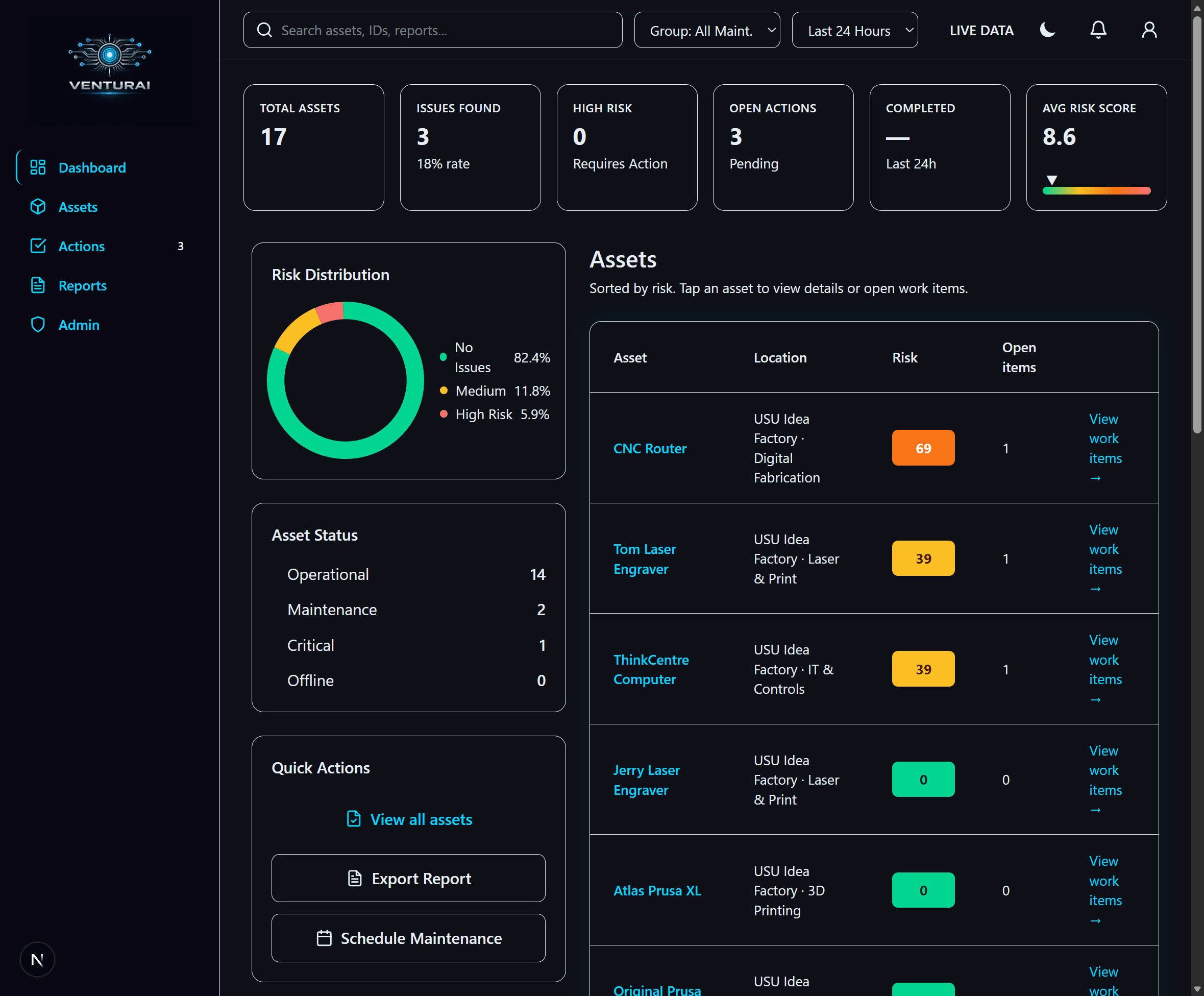1204x996 pixels.
Task: Click the Next.js N badge
Action: click(x=37, y=959)
